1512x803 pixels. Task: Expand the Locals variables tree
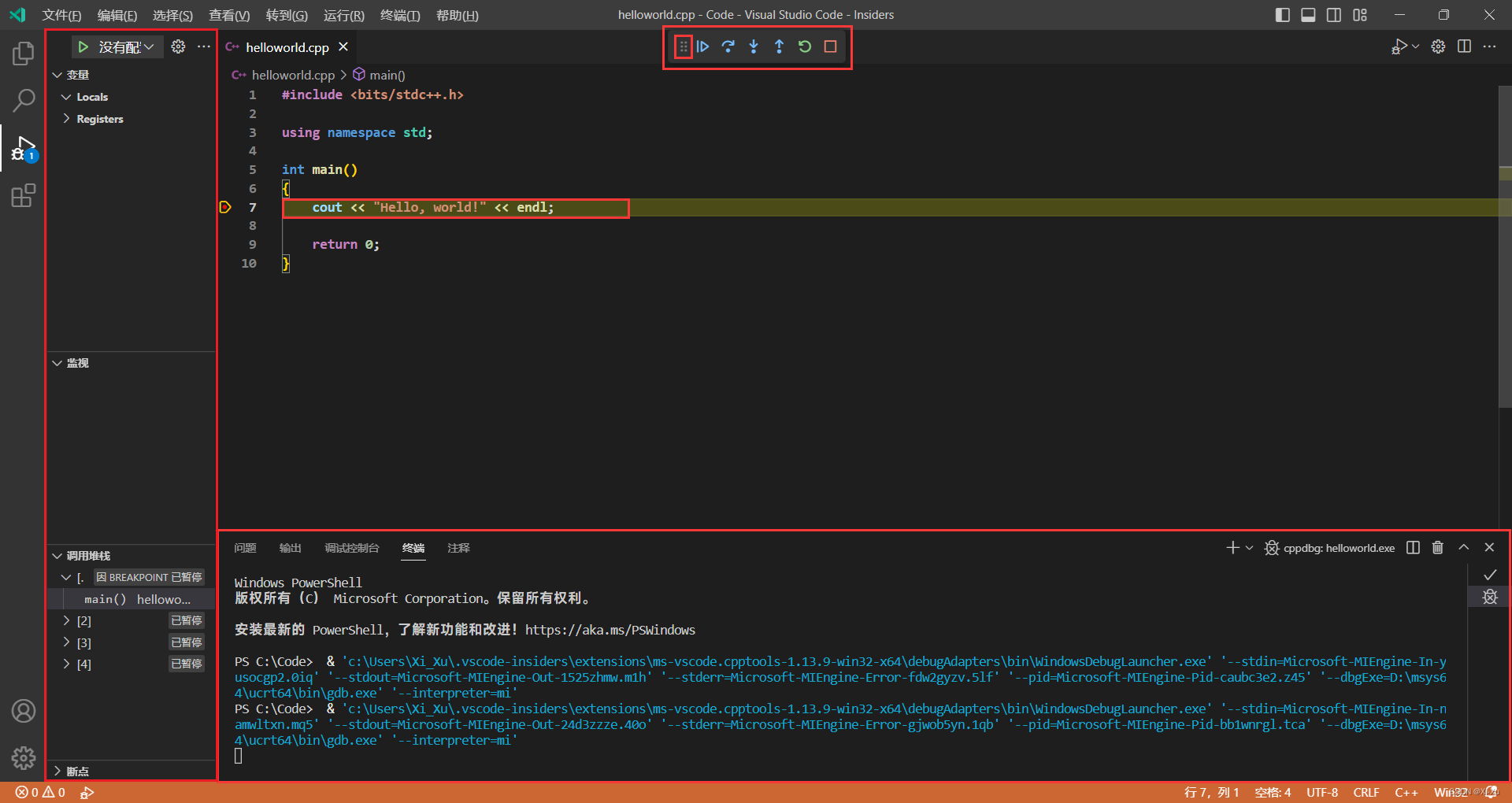click(x=67, y=96)
